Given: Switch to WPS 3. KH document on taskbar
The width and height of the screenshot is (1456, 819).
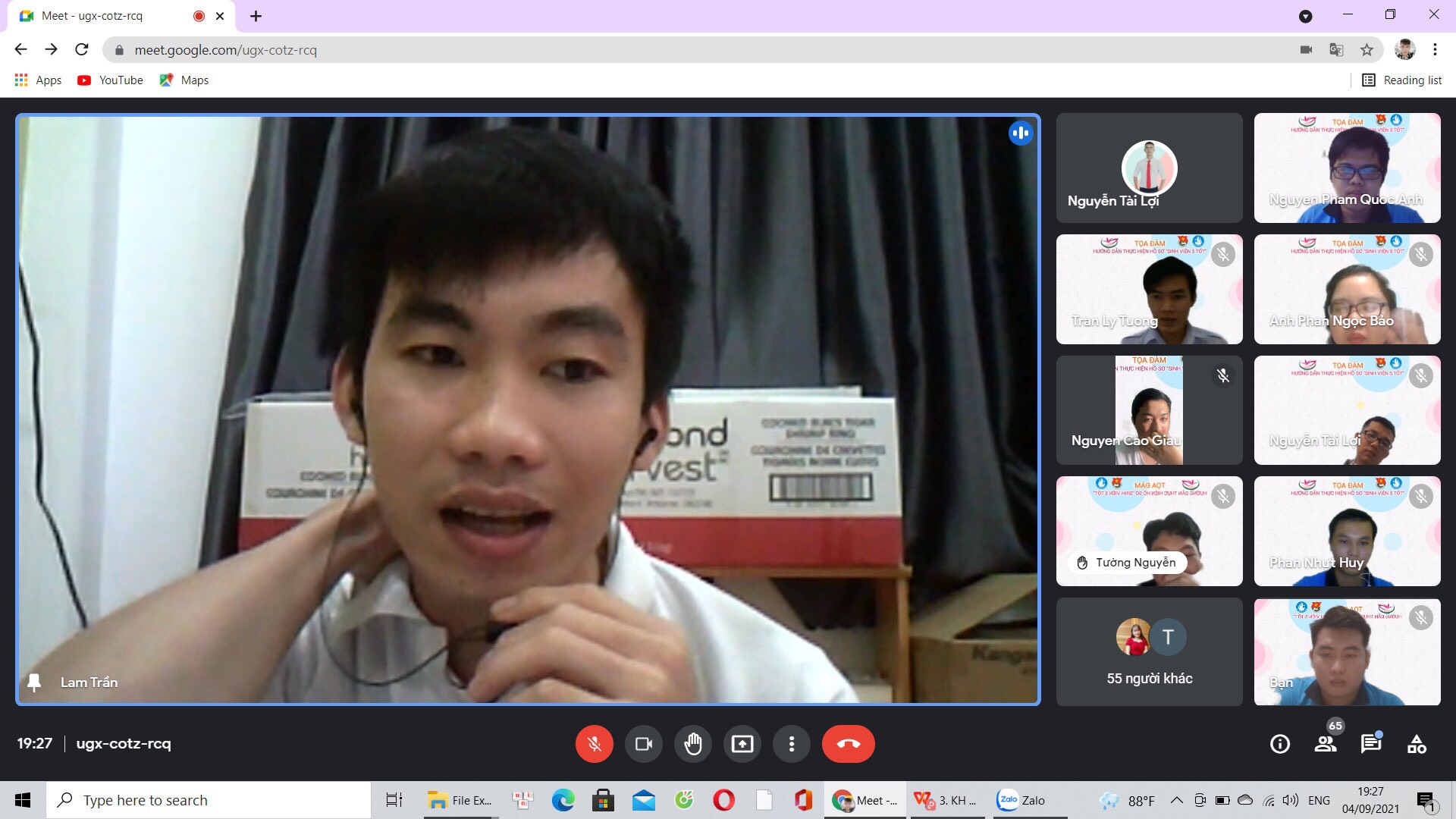Looking at the screenshot, I should (946, 800).
